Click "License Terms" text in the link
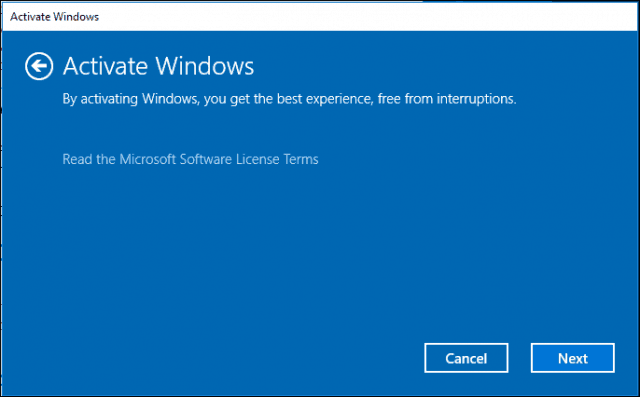 tap(277, 159)
